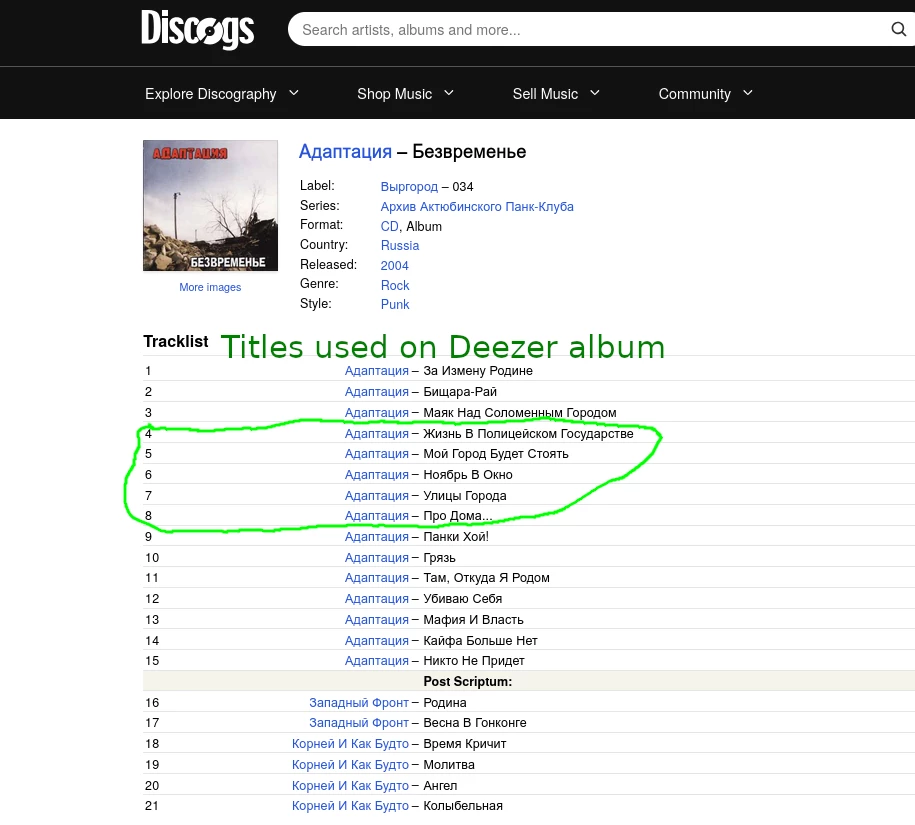The width and height of the screenshot is (915, 825).
Task: Expand the Explore Discography chevron
Action: coord(294,93)
